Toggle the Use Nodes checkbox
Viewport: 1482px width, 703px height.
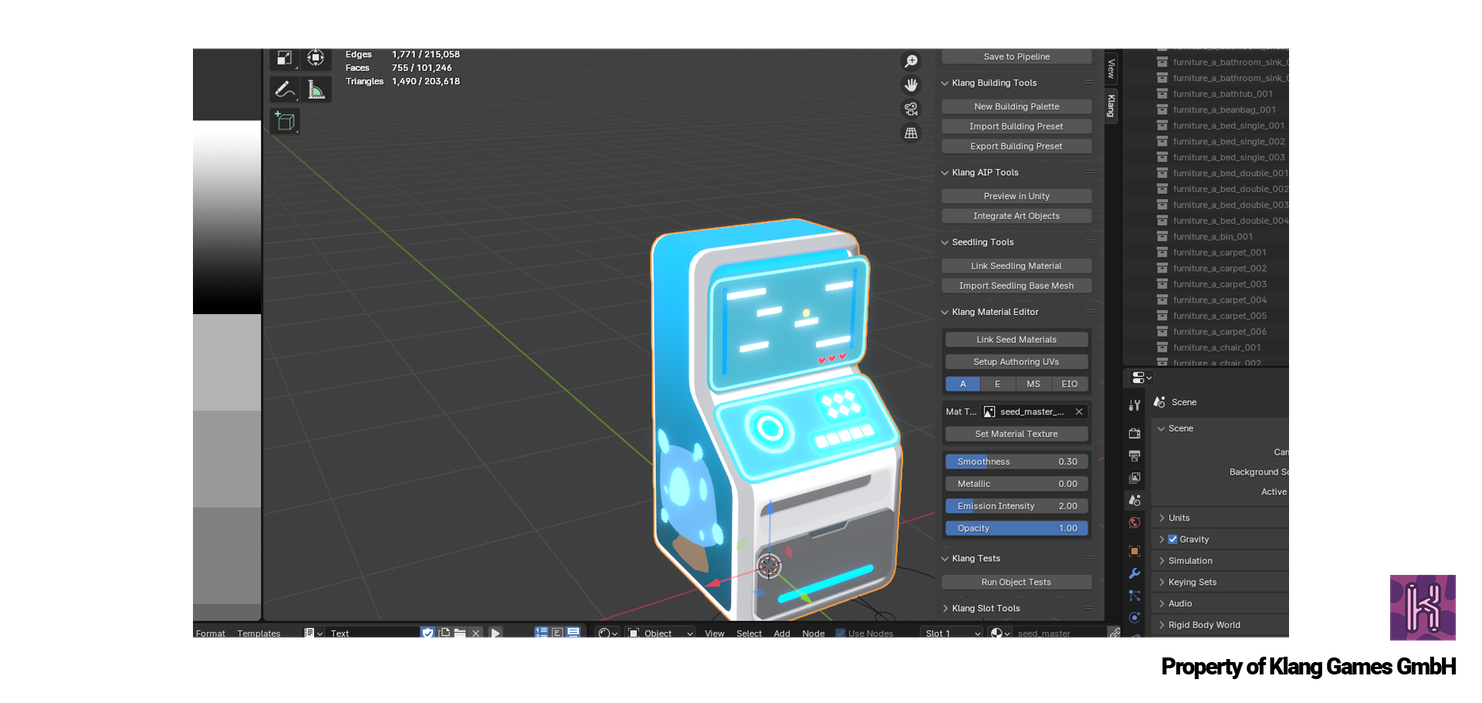click(x=841, y=633)
